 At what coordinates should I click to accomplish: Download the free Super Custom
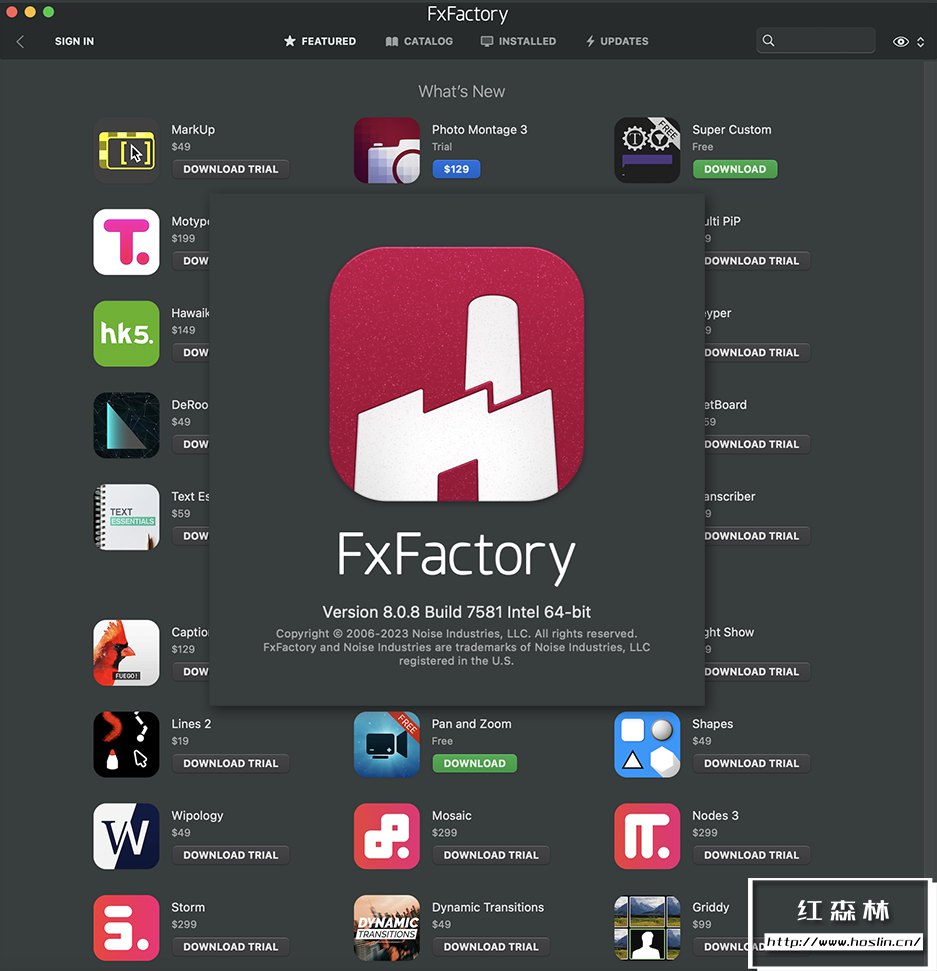tap(734, 169)
